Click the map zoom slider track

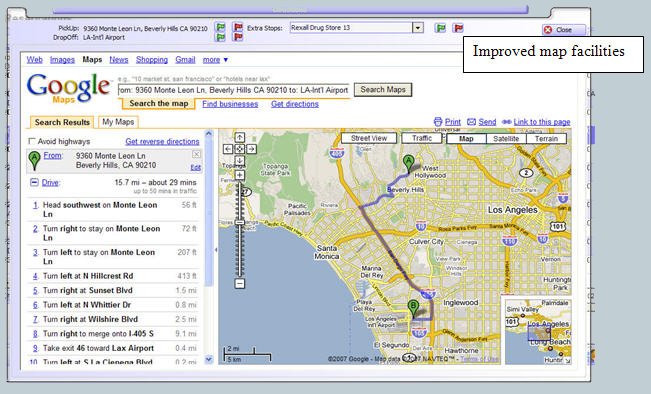tap(240, 229)
